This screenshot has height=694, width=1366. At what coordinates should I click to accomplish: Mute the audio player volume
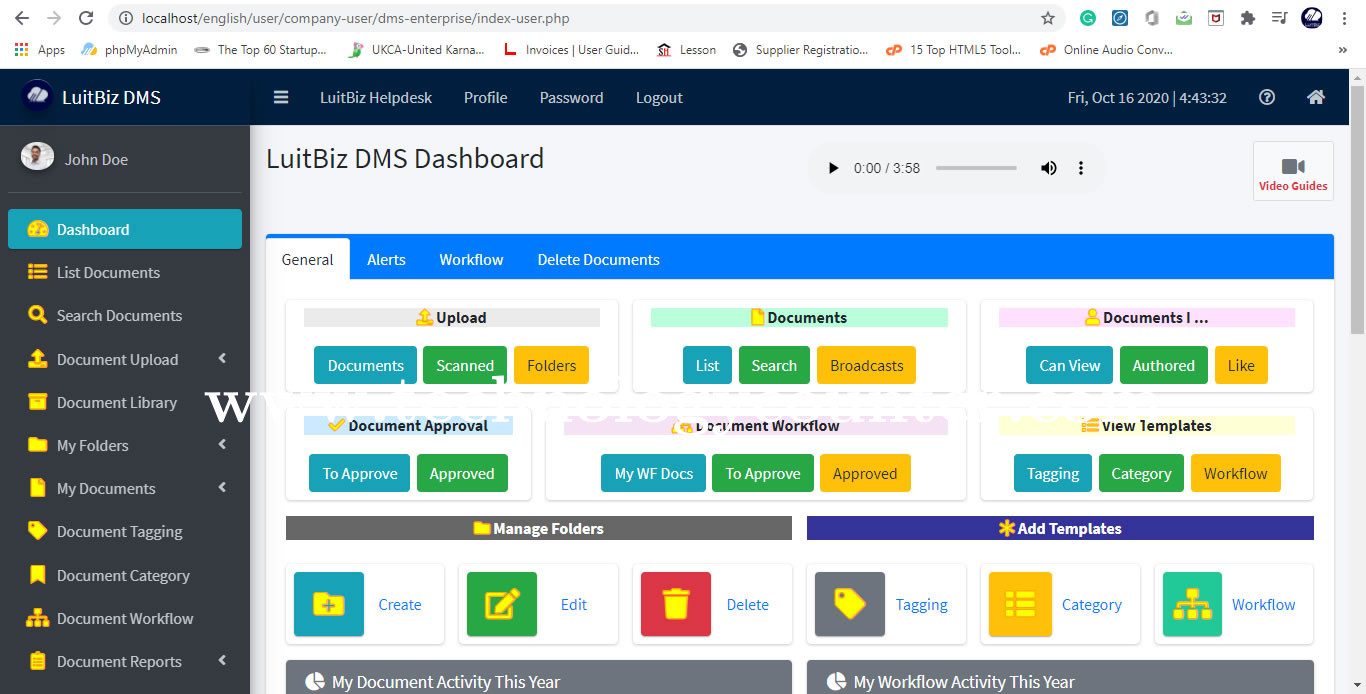(1048, 168)
